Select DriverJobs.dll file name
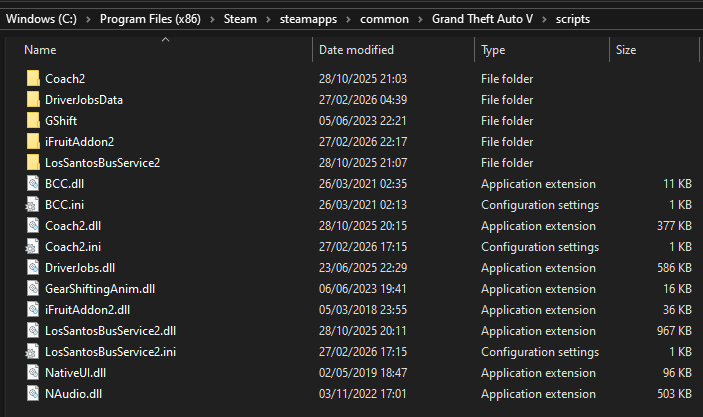Viewport: 703px width, 417px height. pos(80,268)
